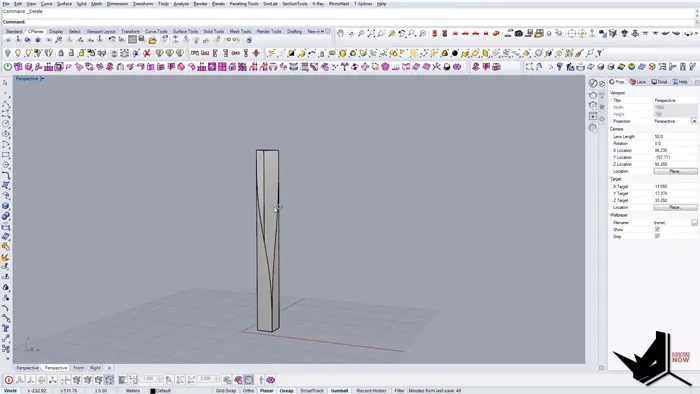Screen dimensions: 700x394
Task: Click the wallpaper Filename browse button
Action: tap(694, 222)
